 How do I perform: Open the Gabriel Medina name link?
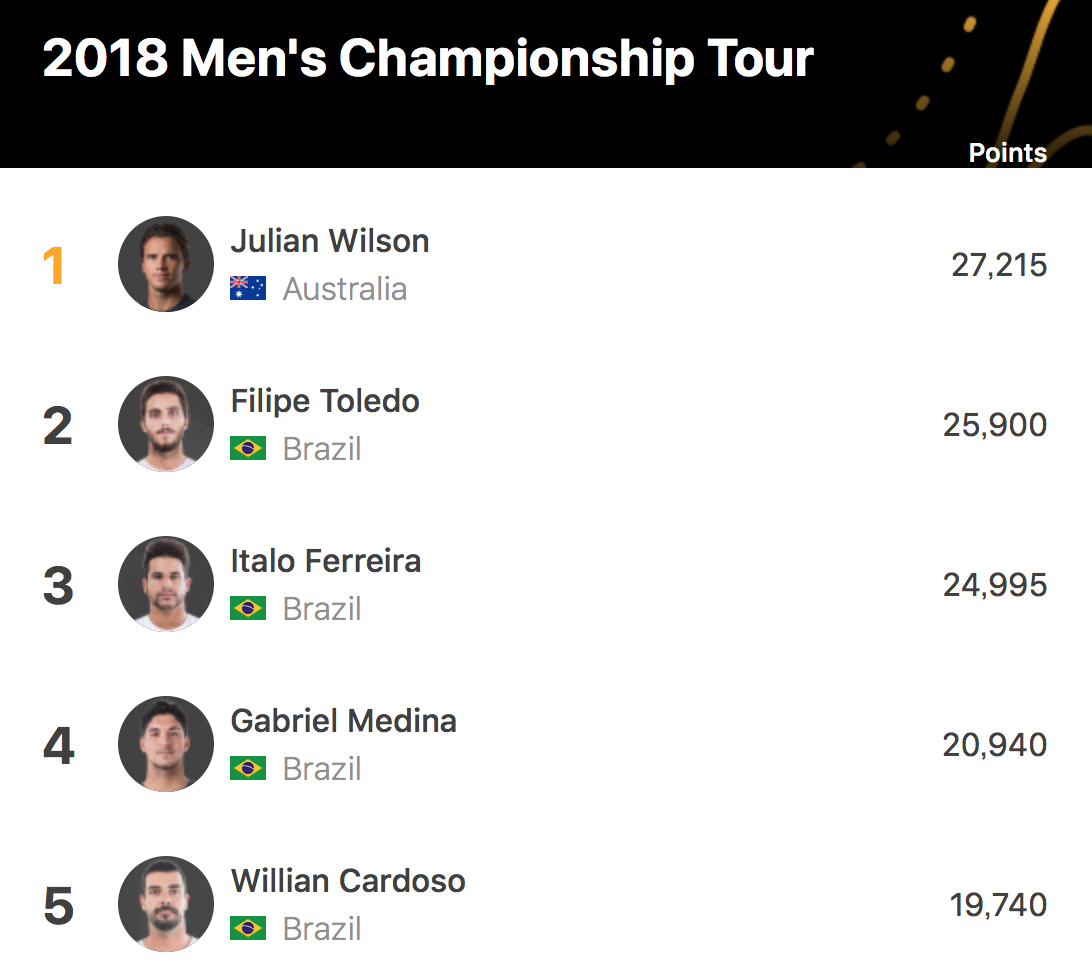344,721
